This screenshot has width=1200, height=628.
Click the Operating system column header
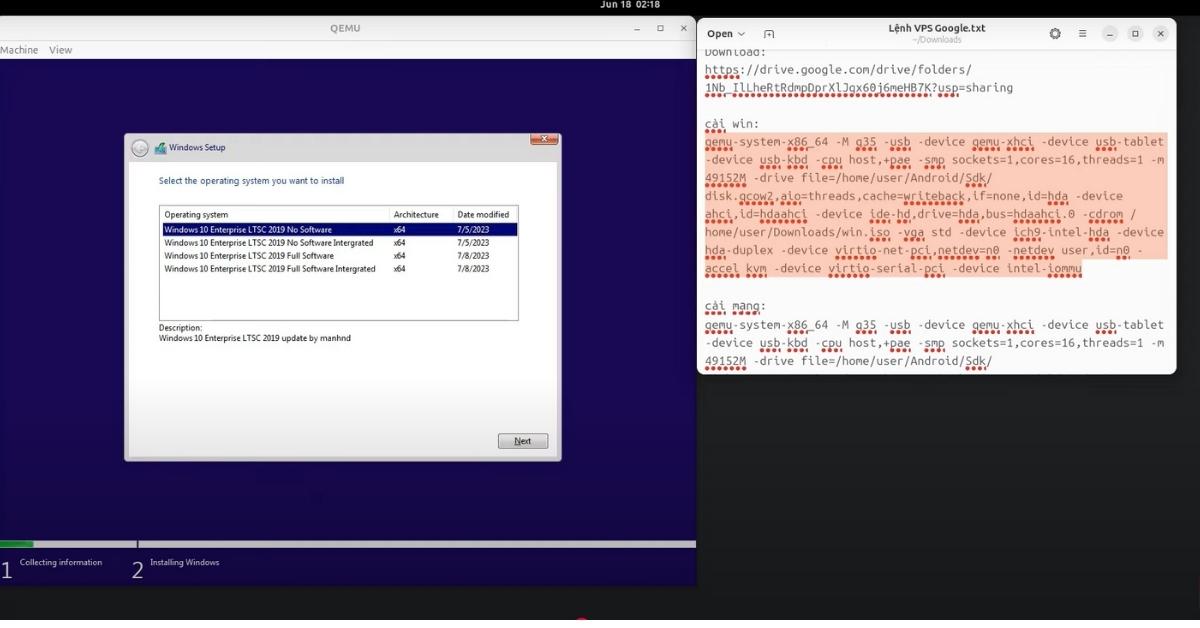click(x=275, y=215)
